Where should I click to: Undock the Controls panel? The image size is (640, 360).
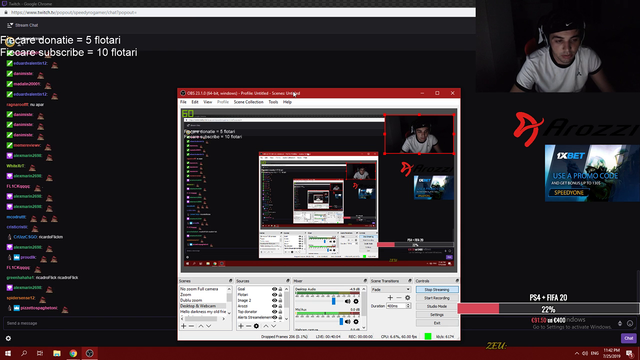(457, 281)
